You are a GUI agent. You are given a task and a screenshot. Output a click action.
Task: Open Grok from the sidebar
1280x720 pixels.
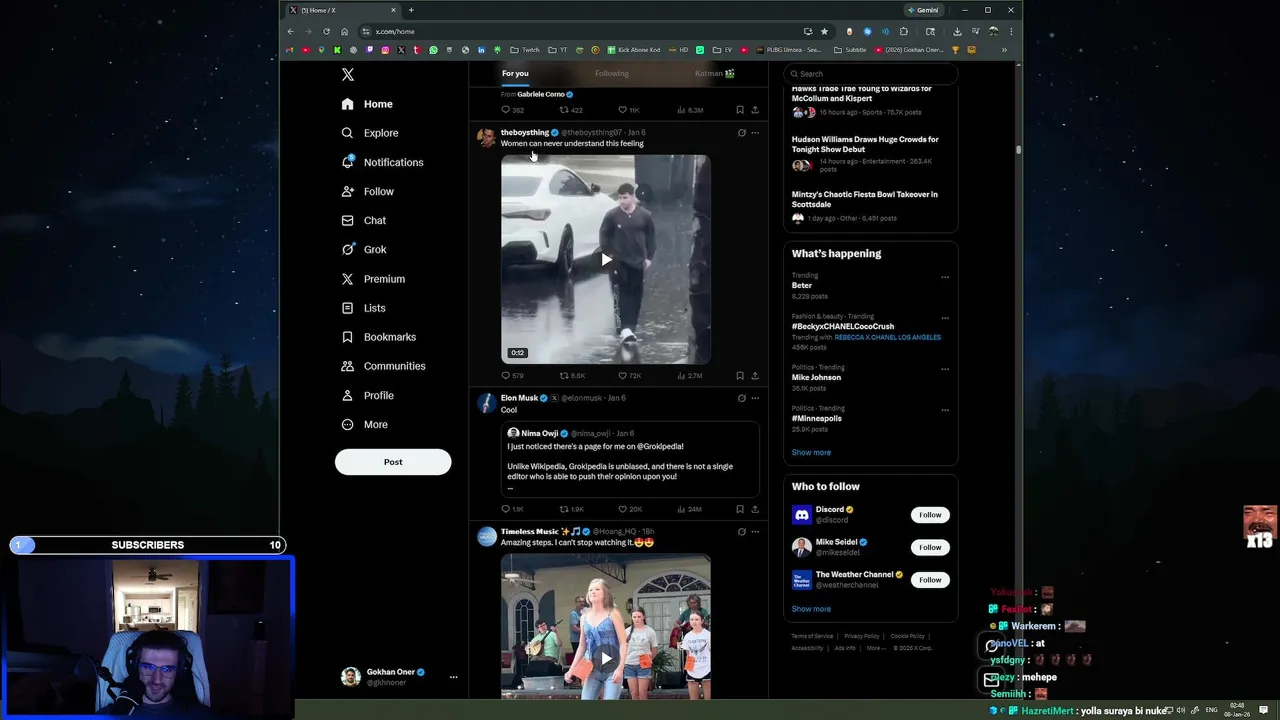point(364,249)
